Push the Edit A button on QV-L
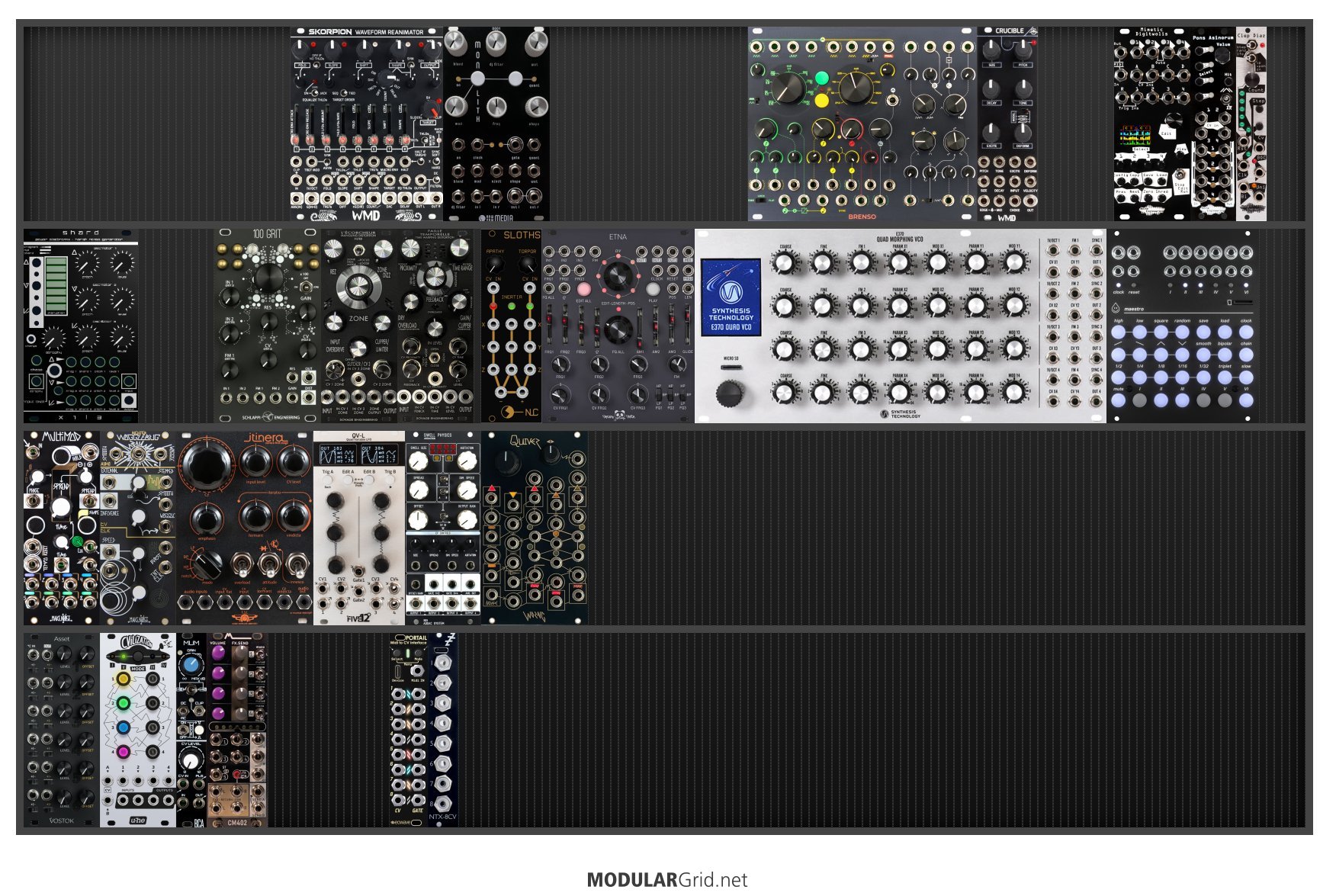The height and width of the screenshot is (896, 1336). click(349, 480)
